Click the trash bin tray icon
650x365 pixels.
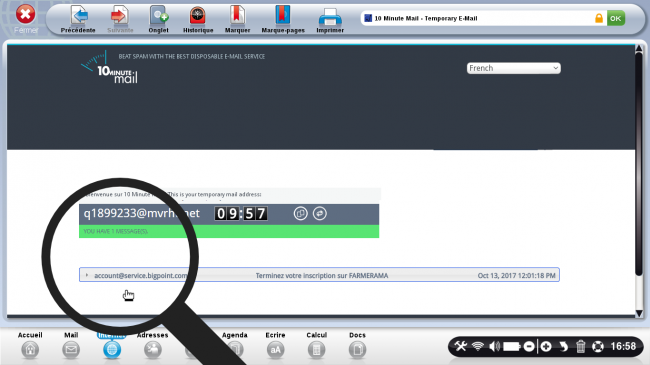click(581, 346)
